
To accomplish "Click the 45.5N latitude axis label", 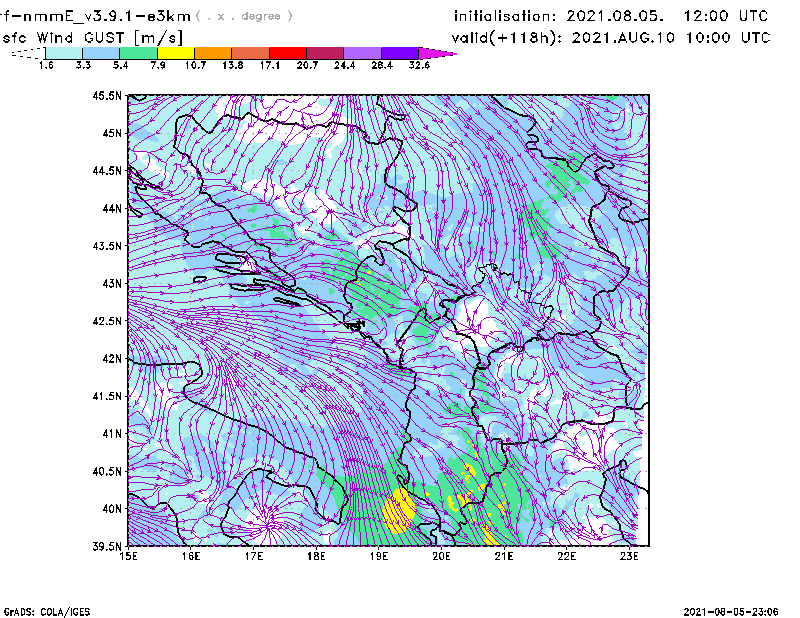I will pos(107,96).
